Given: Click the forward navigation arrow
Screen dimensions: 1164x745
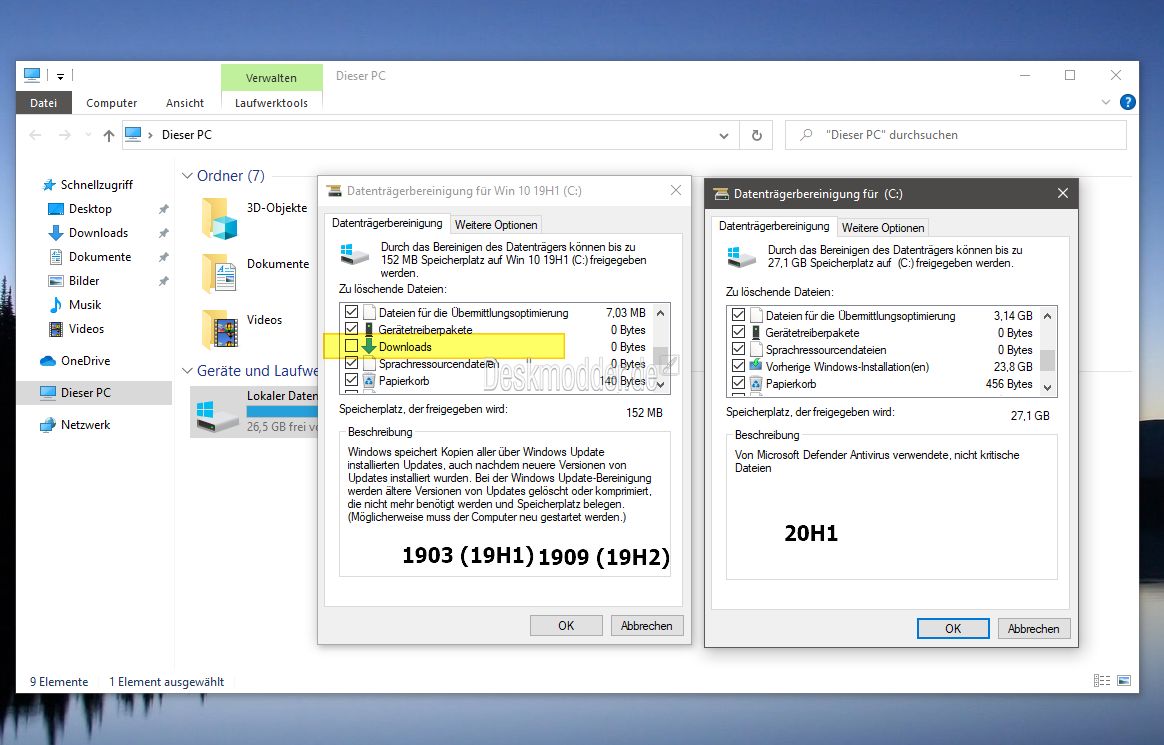Looking at the screenshot, I should point(65,135).
